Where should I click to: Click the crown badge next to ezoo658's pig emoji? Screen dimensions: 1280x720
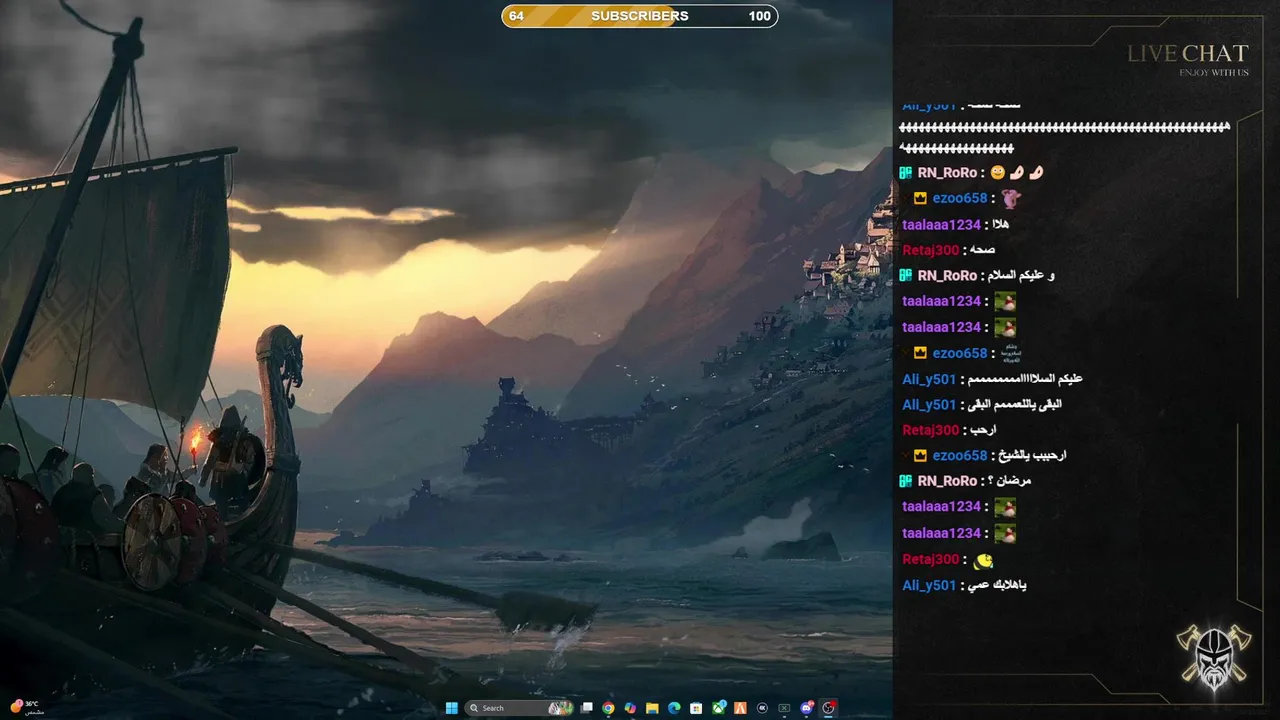(x=920, y=199)
